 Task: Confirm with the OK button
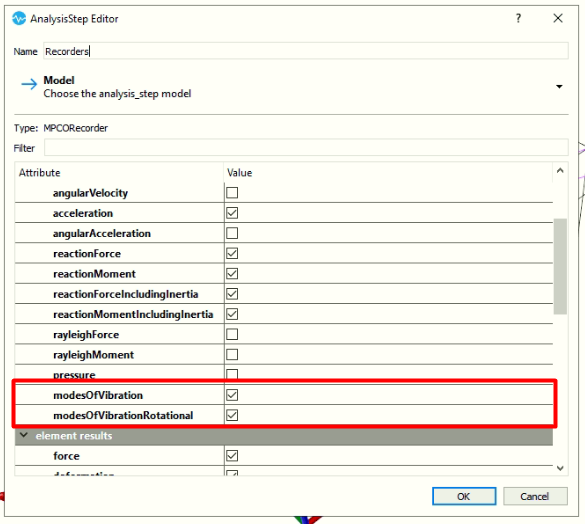point(464,496)
